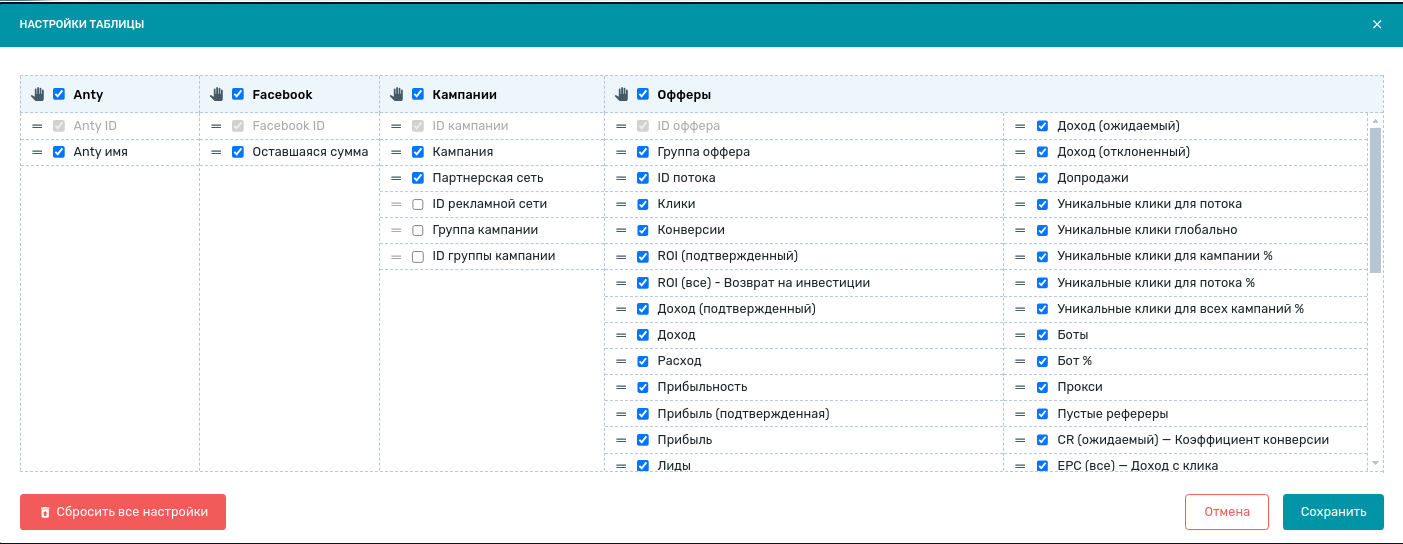Click drag handle beside ID потока
Screen dimensions: 1403x544
(x=621, y=178)
